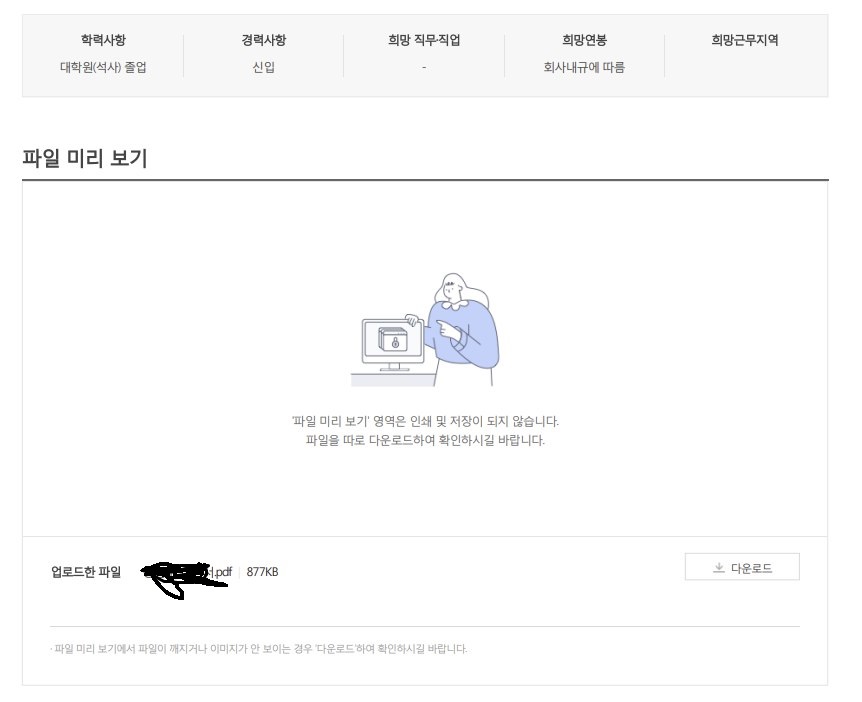The width and height of the screenshot is (862, 702).
Task: Select the 경력사항 column header
Action: pos(263,40)
